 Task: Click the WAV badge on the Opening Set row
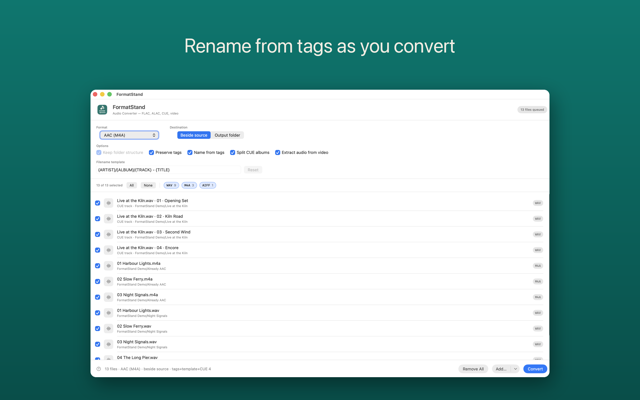(538, 203)
